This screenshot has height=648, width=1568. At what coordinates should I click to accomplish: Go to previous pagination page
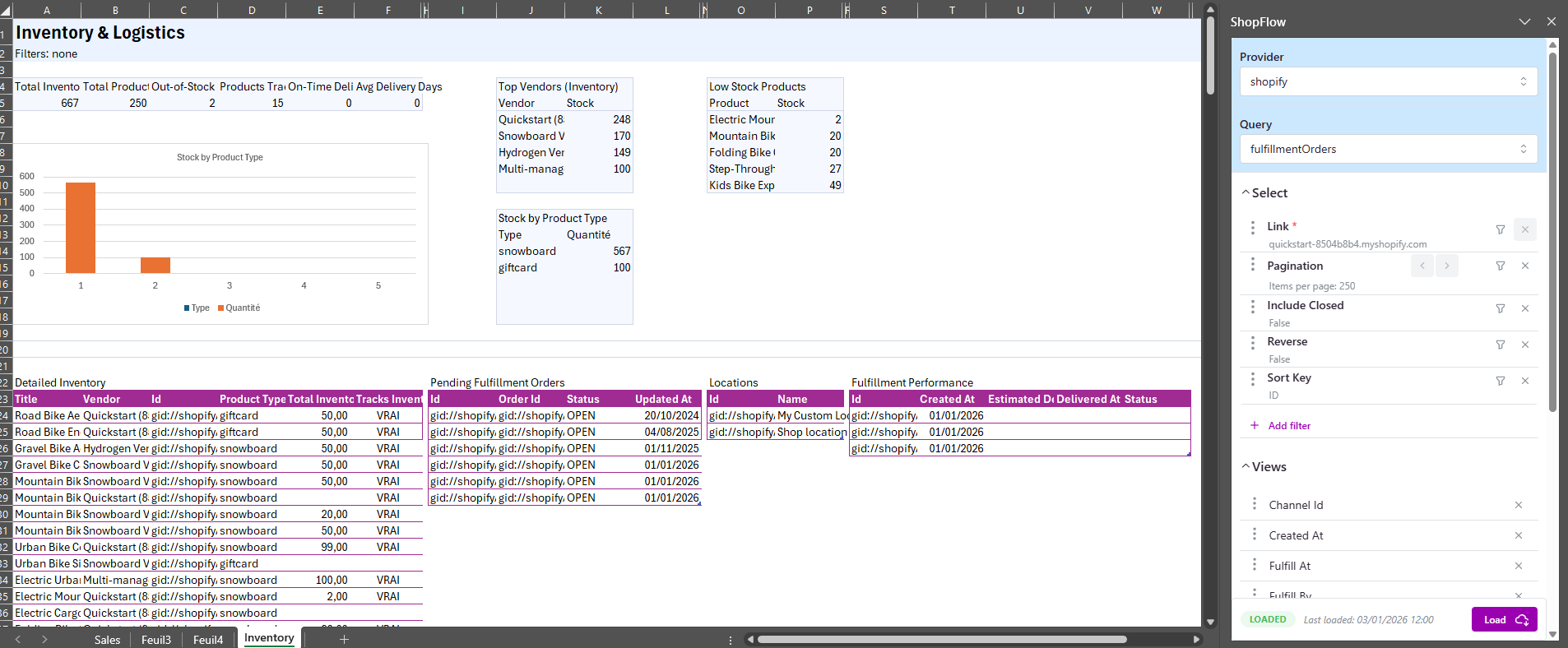[1422, 266]
